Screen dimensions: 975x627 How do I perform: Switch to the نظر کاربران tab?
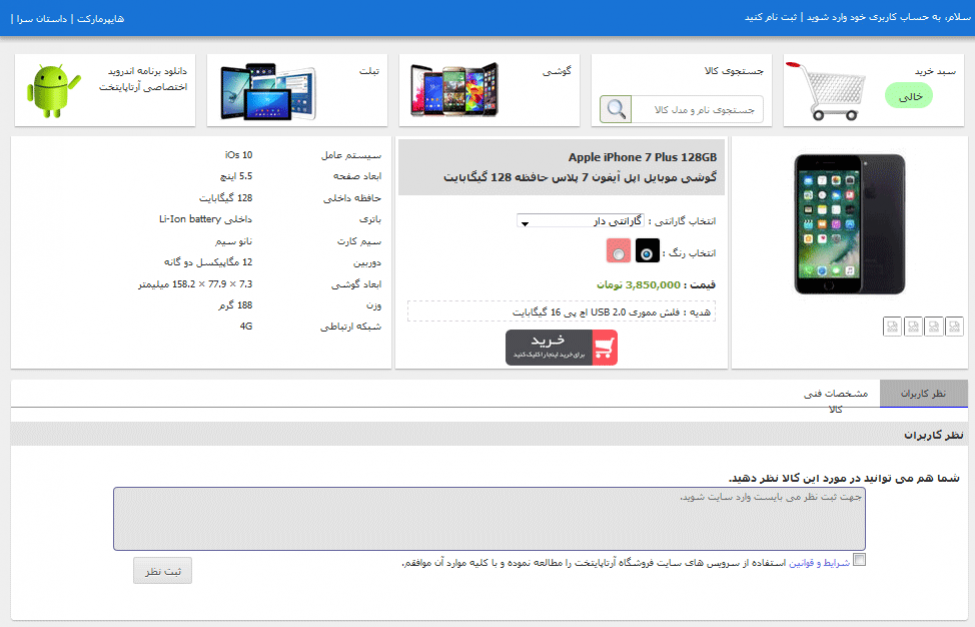click(x=923, y=393)
